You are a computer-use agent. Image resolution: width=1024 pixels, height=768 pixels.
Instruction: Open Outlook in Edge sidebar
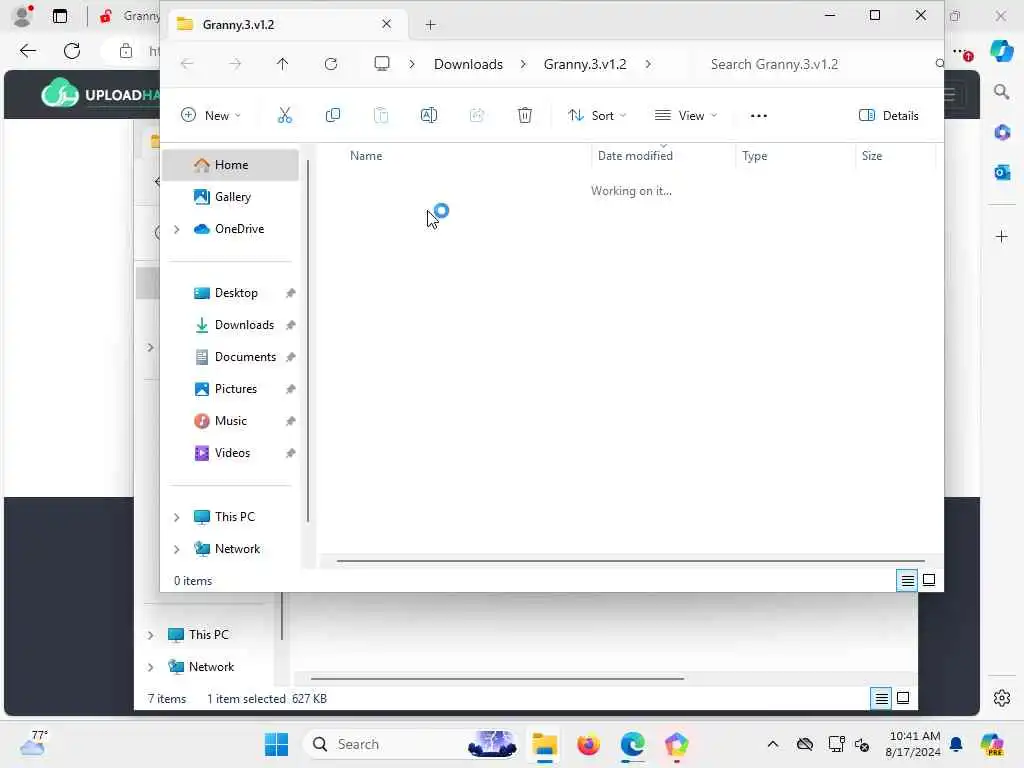[x=1001, y=172]
